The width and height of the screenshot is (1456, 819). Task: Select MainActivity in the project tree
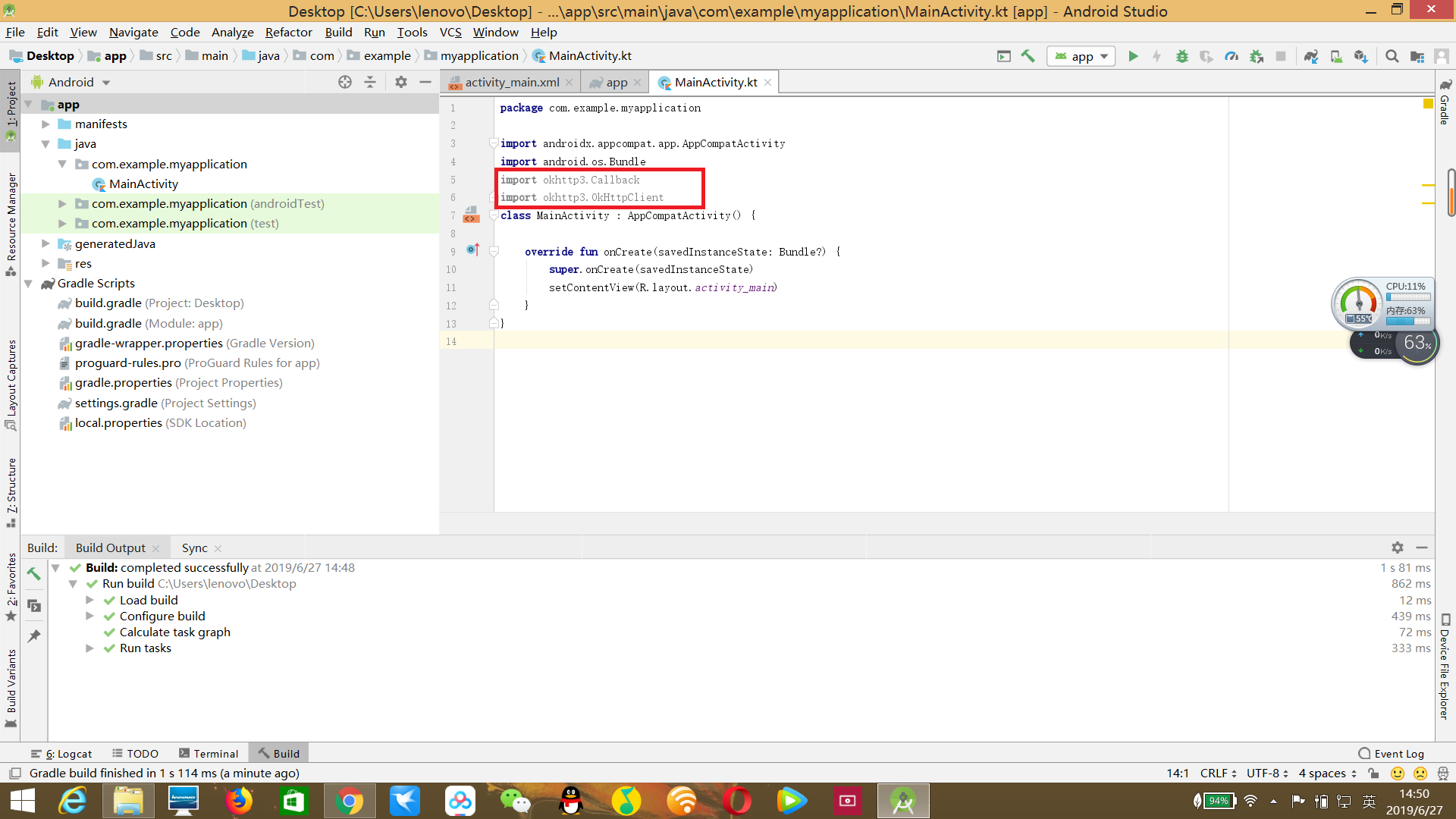(143, 184)
